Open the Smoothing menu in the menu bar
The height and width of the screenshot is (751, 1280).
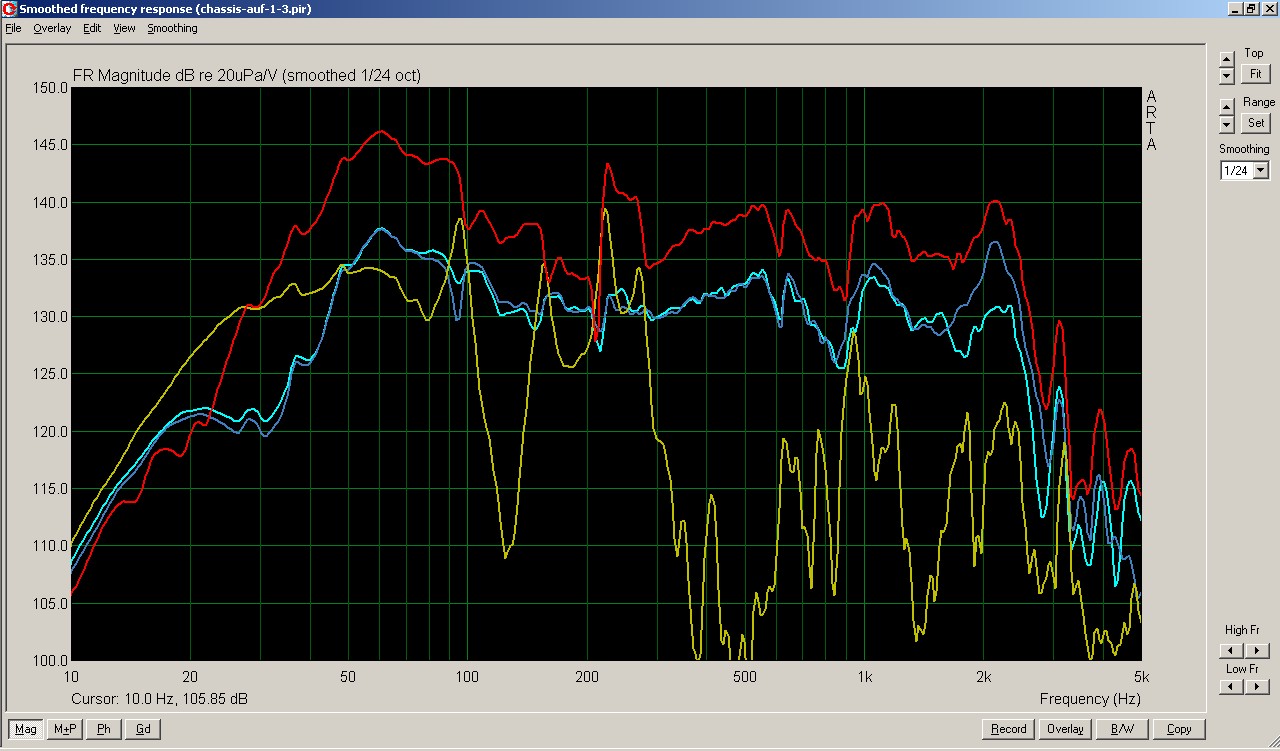click(172, 28)
